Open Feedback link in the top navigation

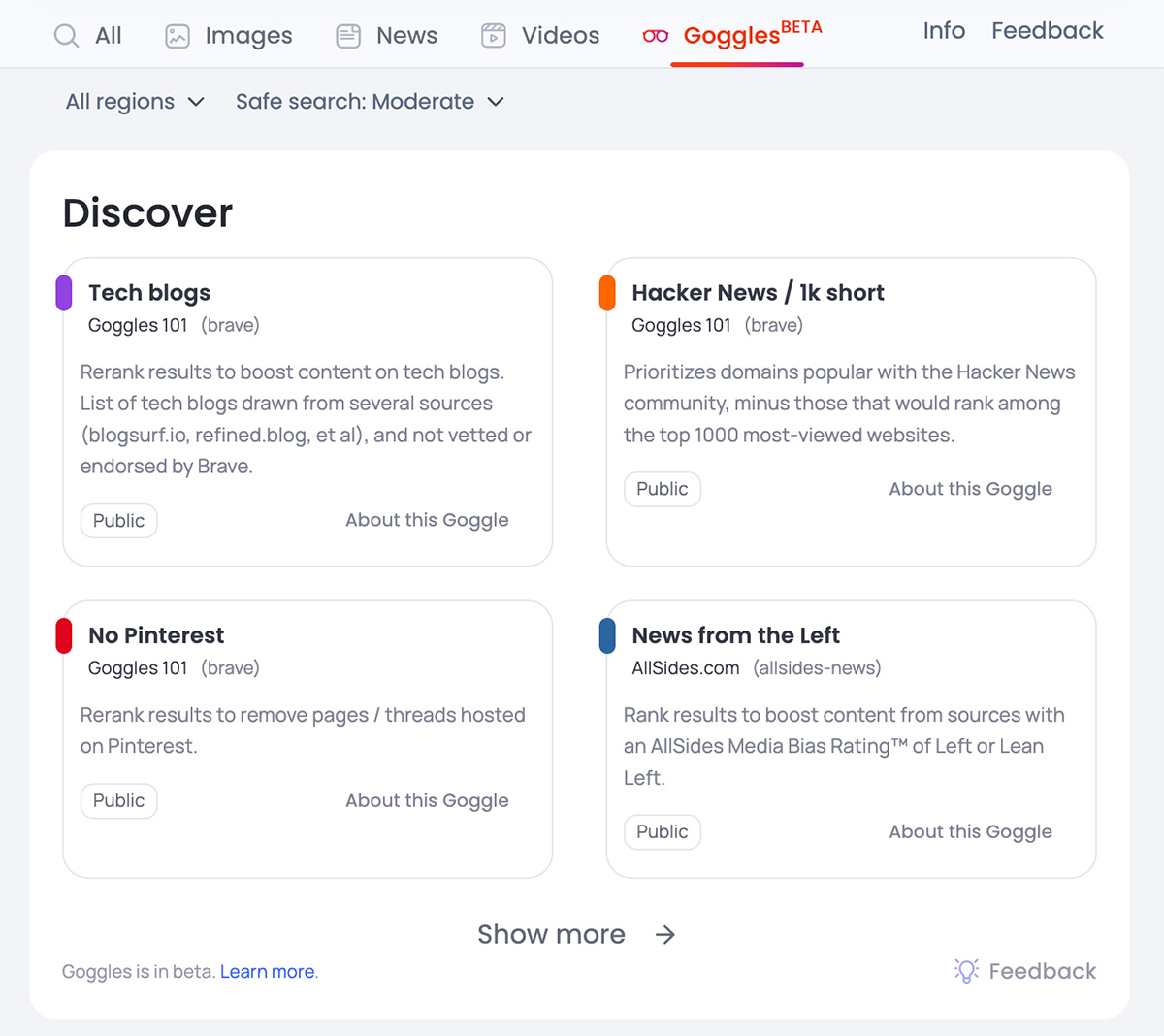pos(1048,31)
